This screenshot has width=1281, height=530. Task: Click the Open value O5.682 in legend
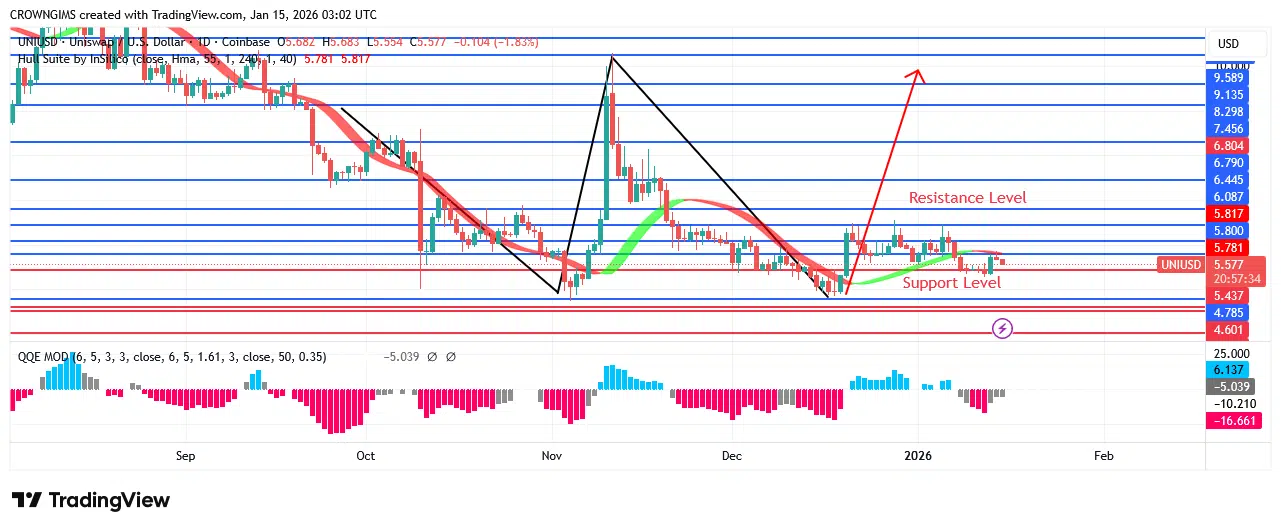point(298,42)
